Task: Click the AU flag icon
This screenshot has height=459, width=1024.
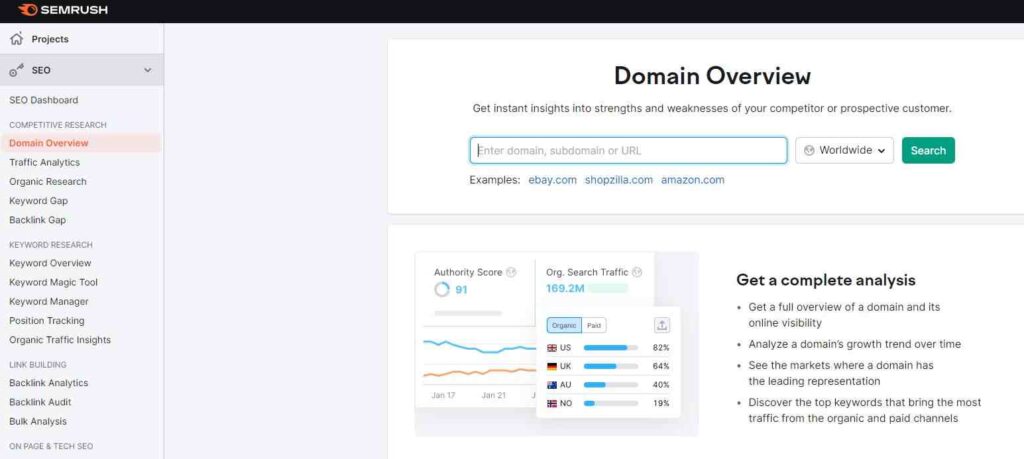Action: click(x=552, y=385)
